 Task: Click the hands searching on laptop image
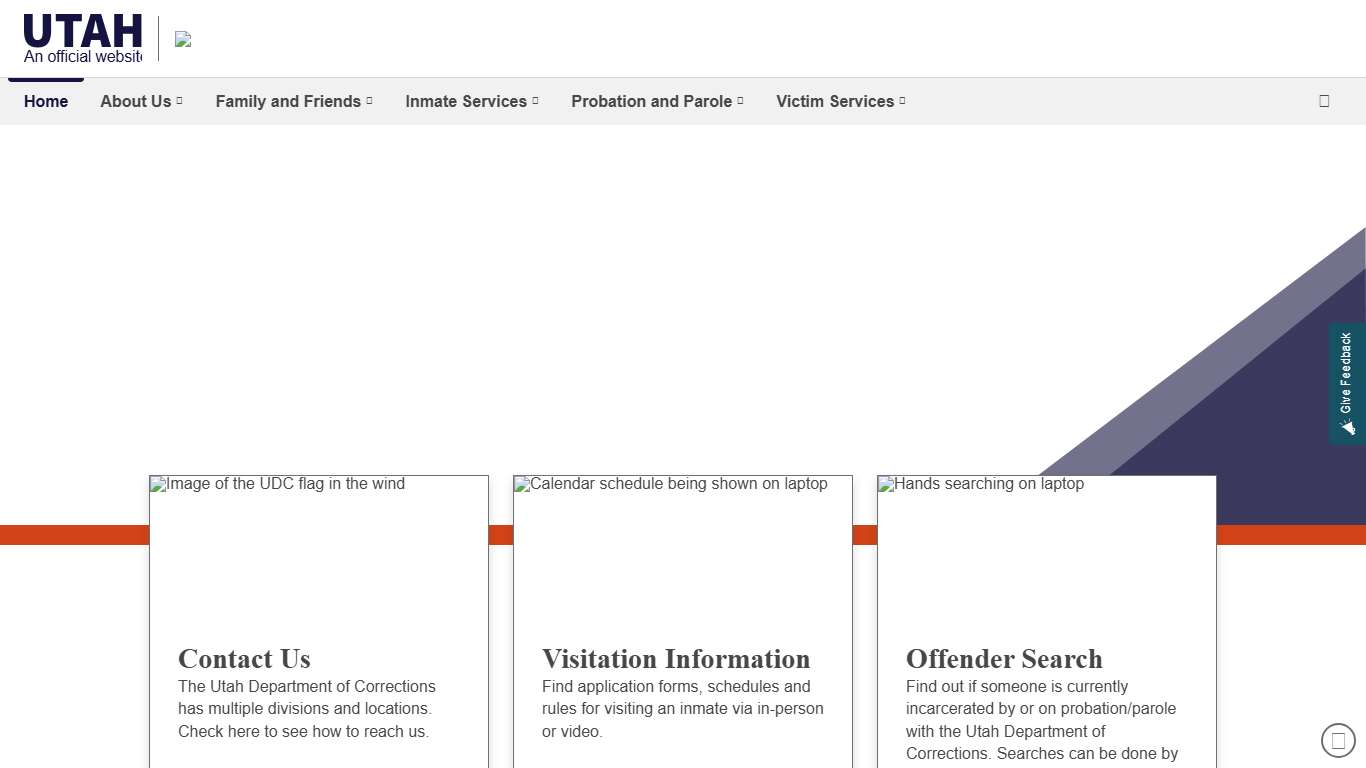point(1046,545)
